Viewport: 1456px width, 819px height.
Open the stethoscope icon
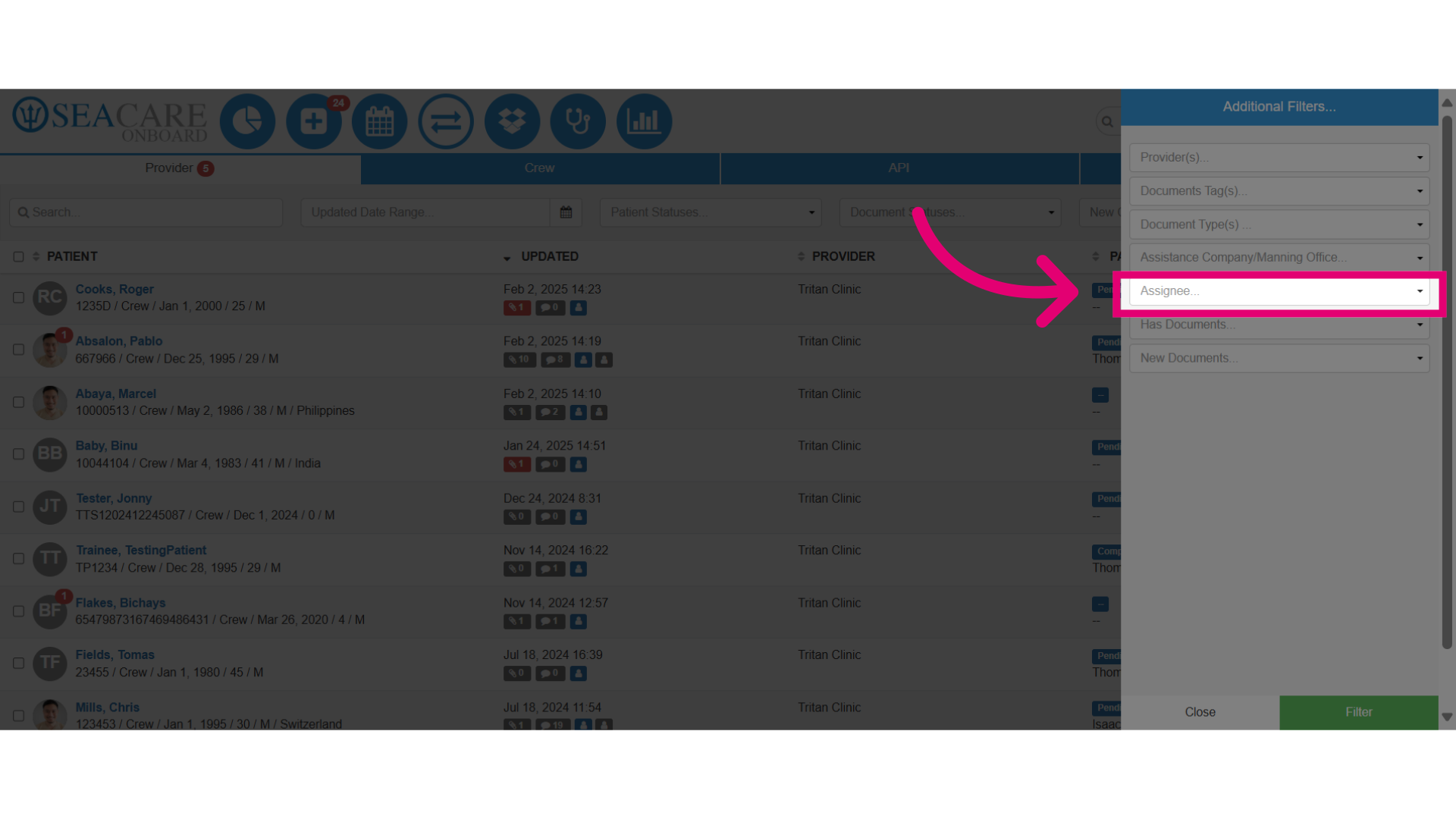tap(578, 121)
